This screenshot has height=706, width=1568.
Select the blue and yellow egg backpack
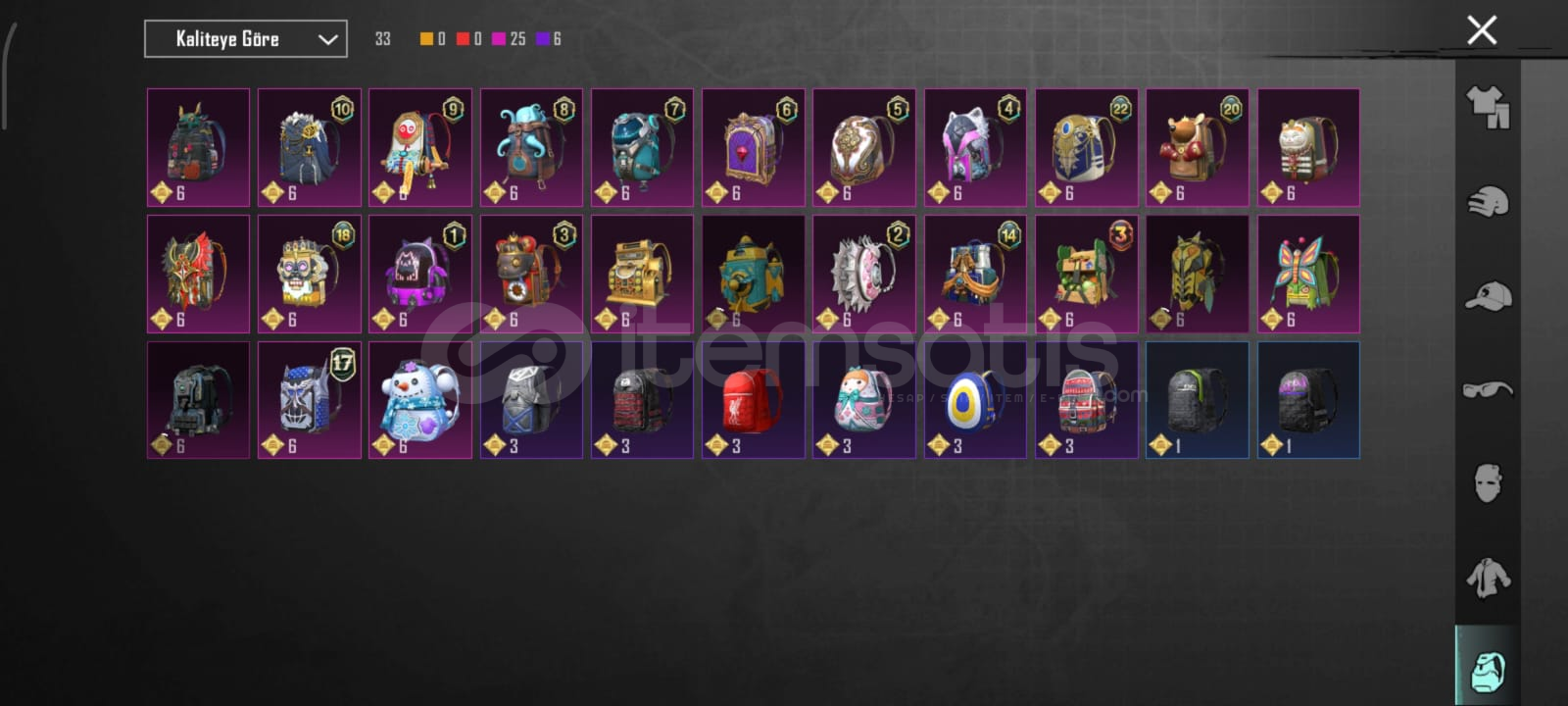(975, 400)
